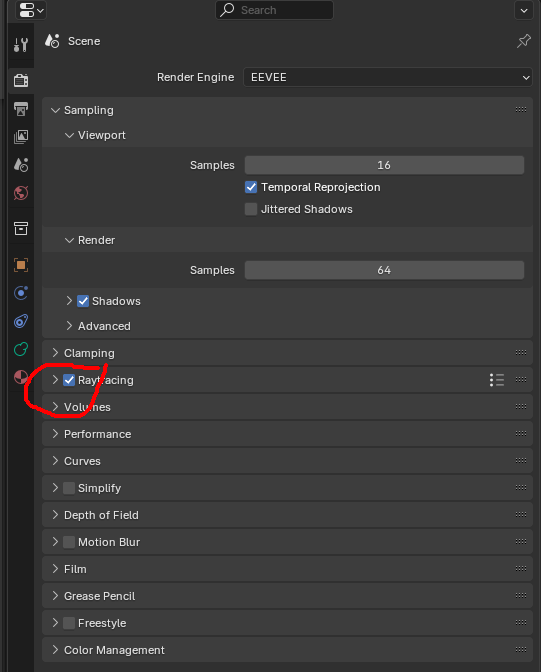Open the properties options dropdown arrow
The image size is (541, 672).
[524, 10]
